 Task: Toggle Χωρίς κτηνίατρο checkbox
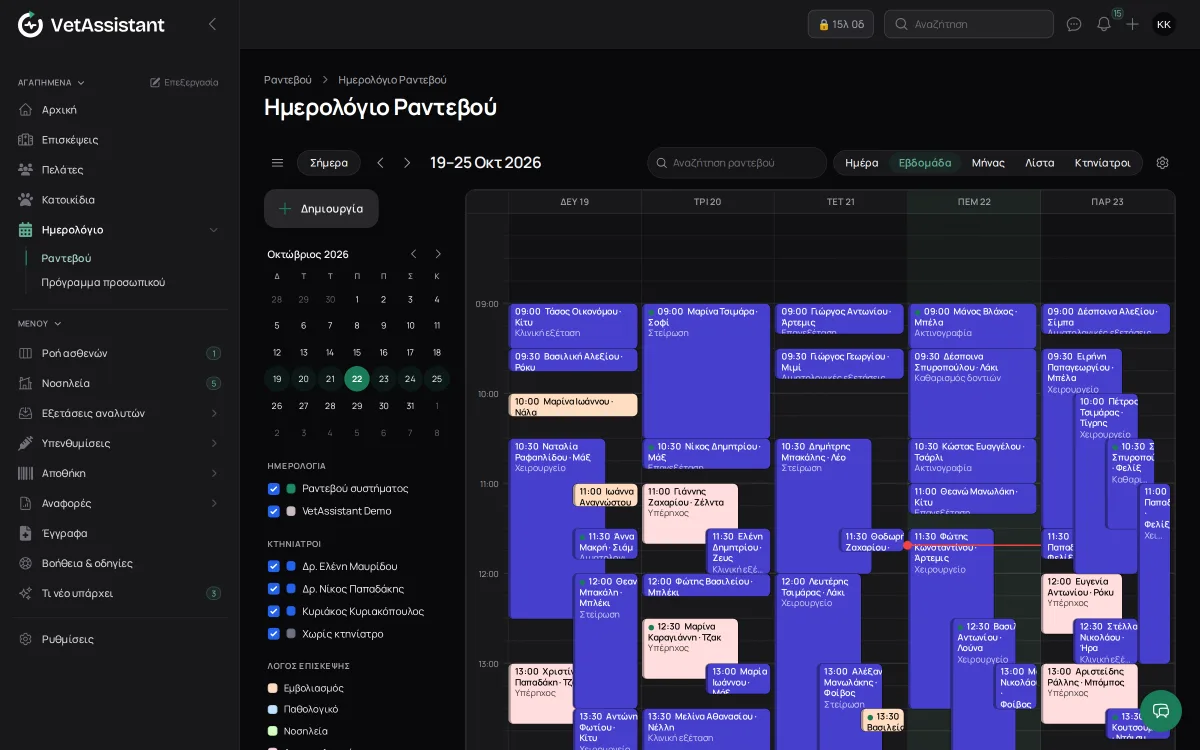click(274, 634)
